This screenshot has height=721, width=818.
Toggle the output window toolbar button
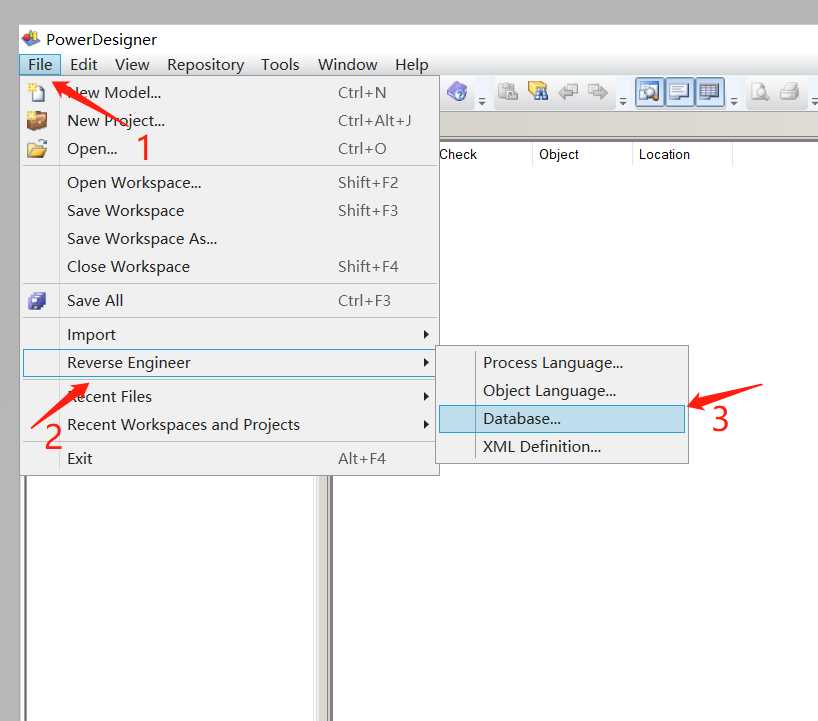tap(679, 92)
